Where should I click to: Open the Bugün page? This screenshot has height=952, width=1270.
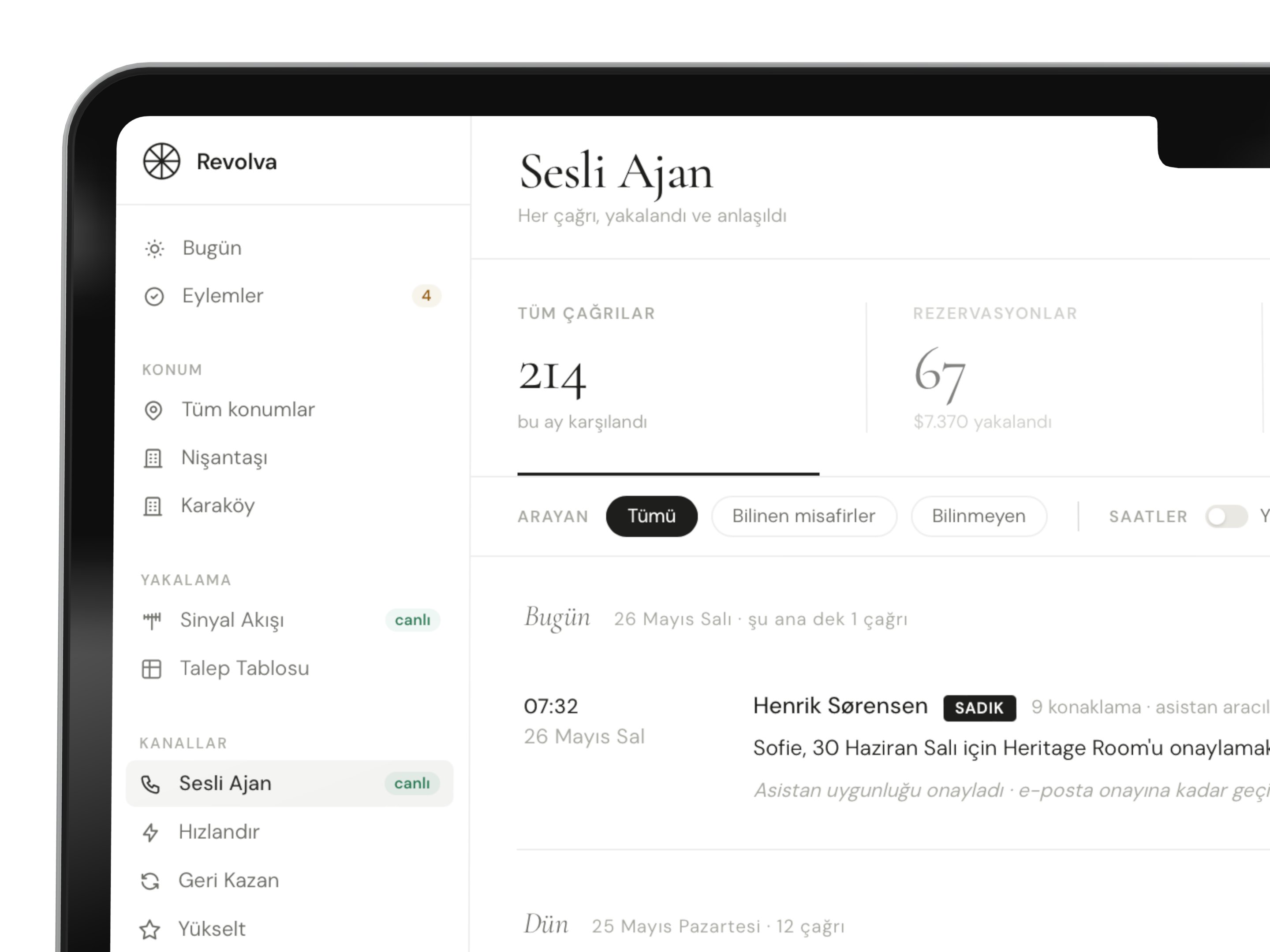[x=212, y=249]
